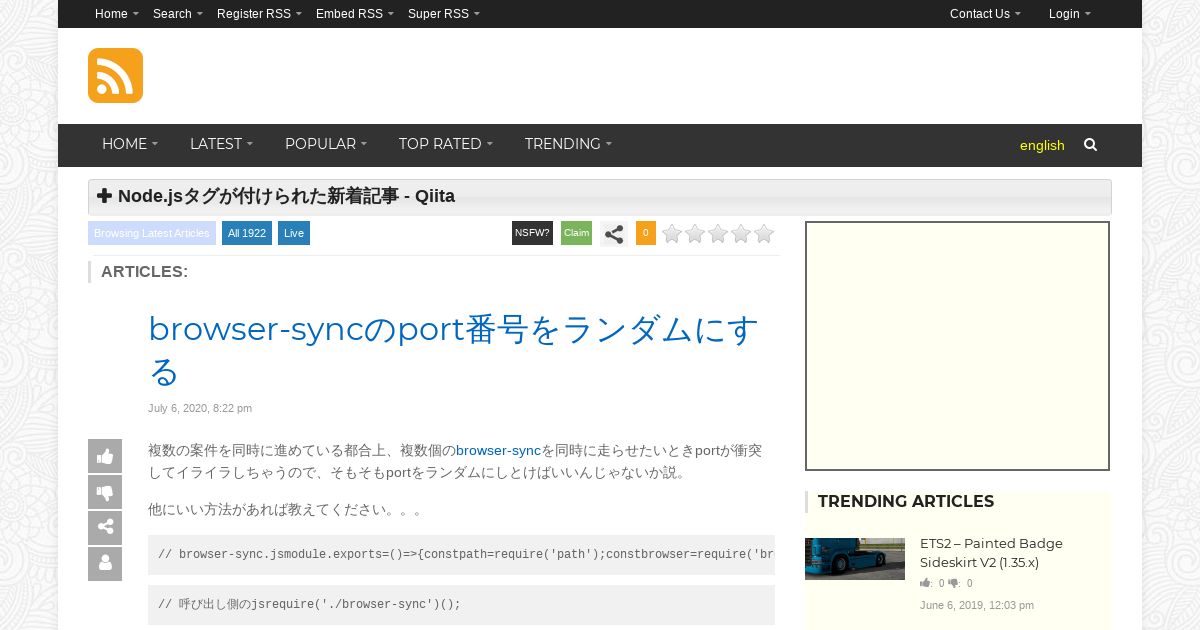
Task: Rate the feed two stars
Action: pyautogui.click(x=695, y=234)
